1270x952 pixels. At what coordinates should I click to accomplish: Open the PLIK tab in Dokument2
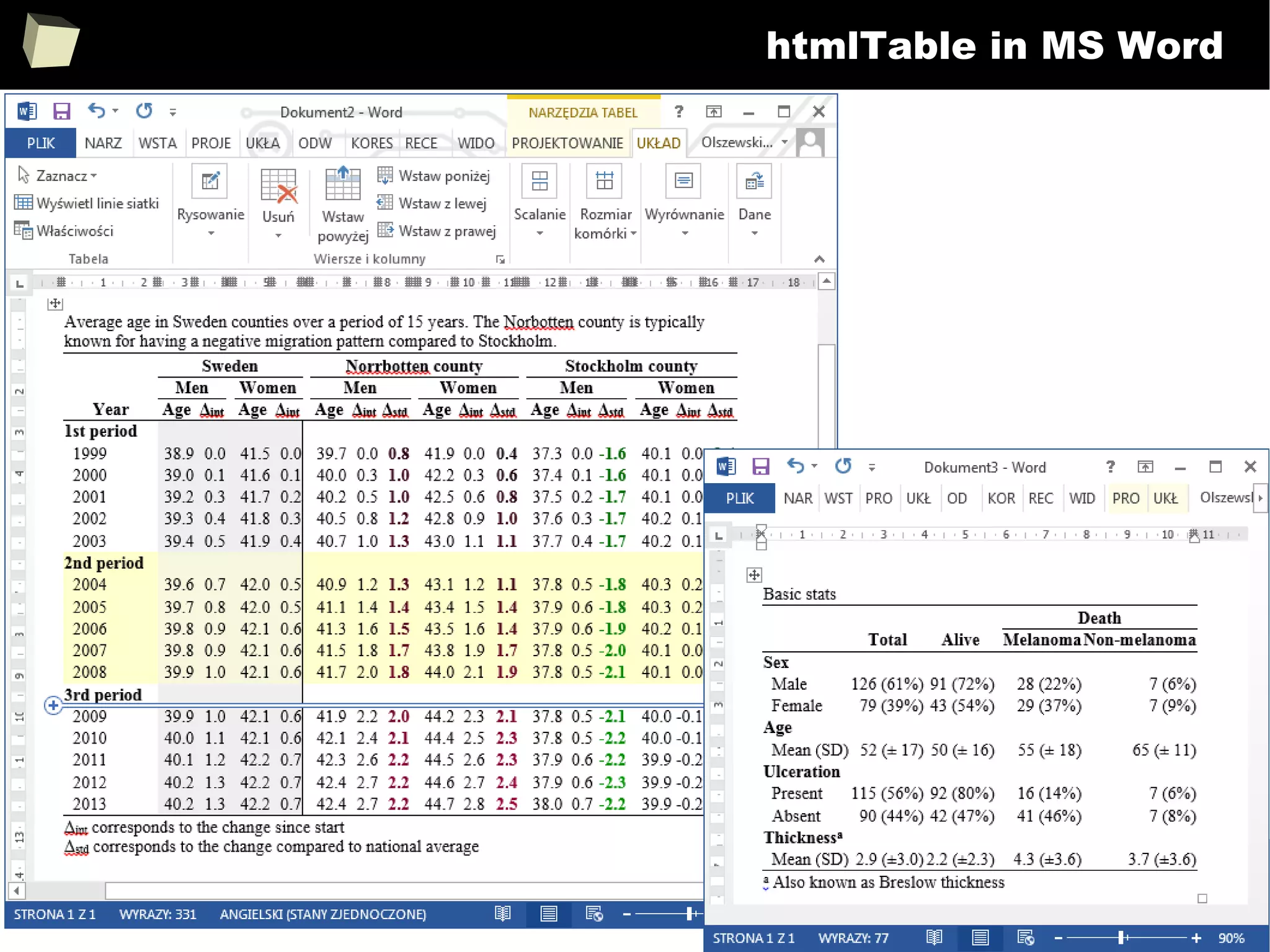(41, 143)
